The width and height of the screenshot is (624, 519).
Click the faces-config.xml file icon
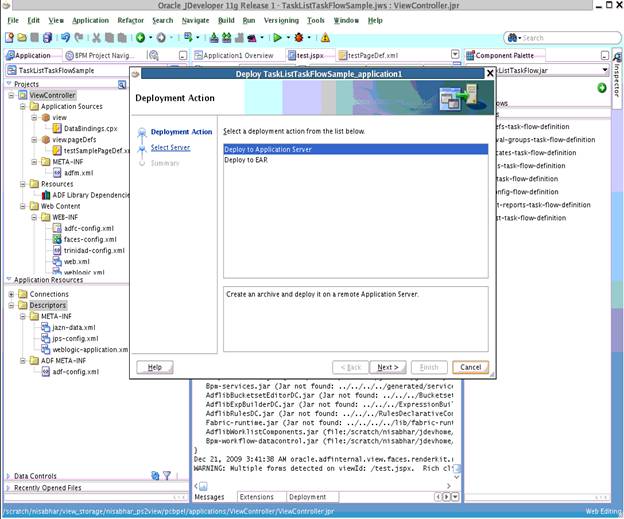click(x=57, y=240)
